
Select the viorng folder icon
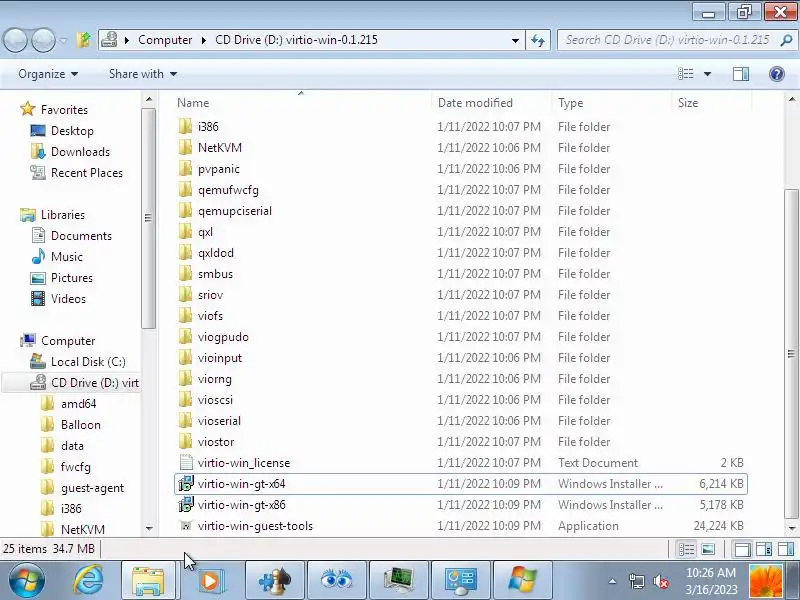coord(186,379)
